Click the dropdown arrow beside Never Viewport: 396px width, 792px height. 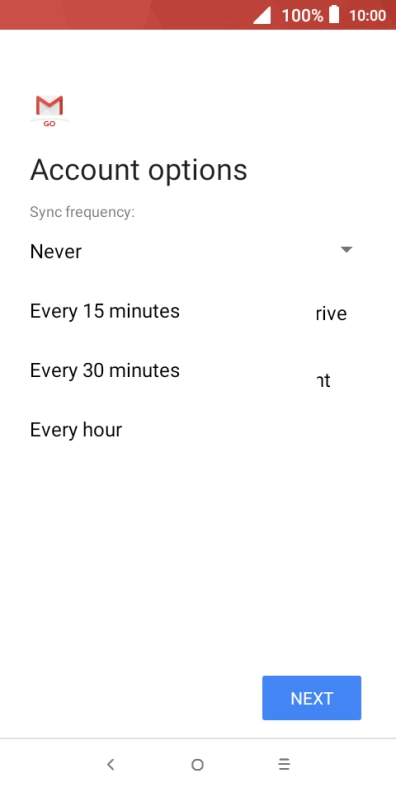coord(346,250)
